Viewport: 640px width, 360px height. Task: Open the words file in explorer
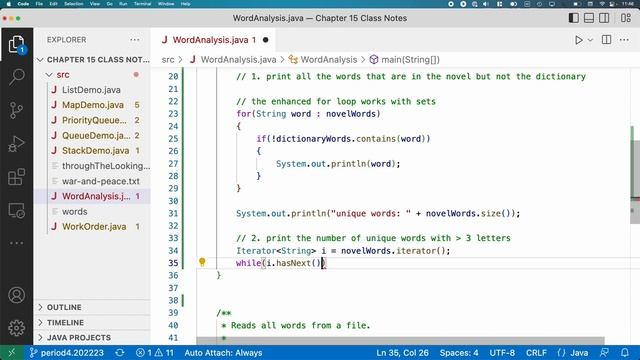tap(93, 211)
